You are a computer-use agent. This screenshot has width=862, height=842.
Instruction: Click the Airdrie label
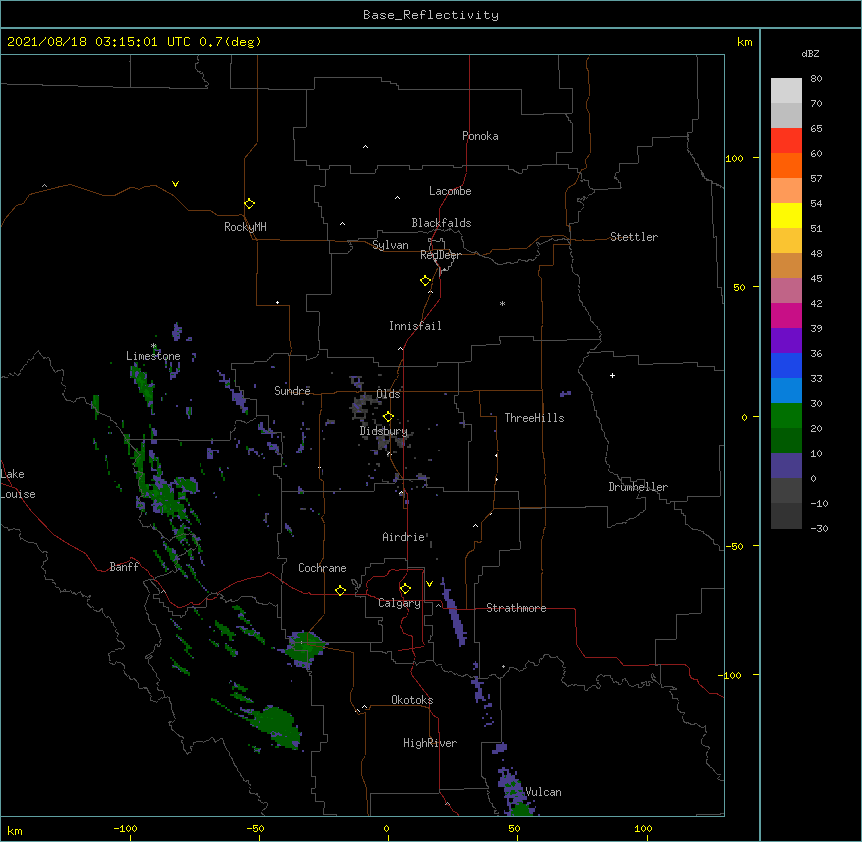pos(404,537)
